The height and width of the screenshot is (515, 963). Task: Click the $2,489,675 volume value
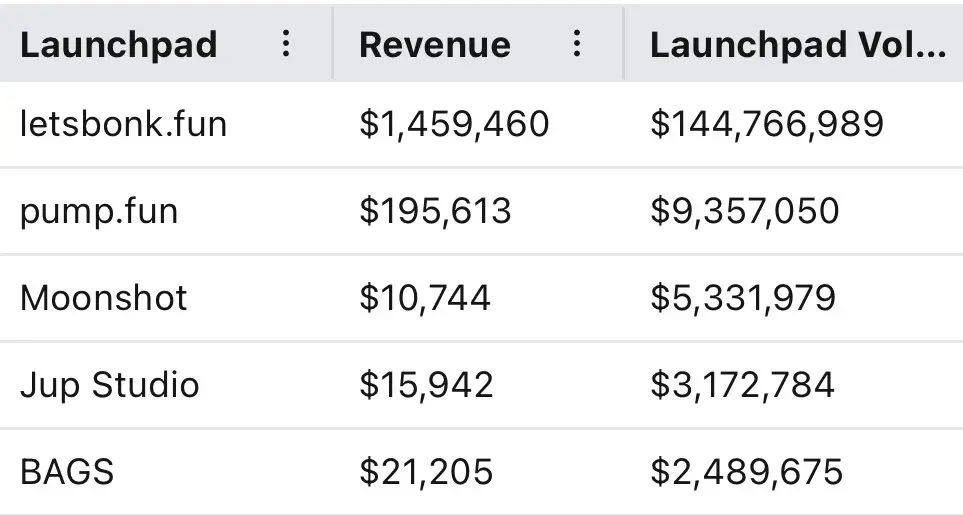pos(746,473)
